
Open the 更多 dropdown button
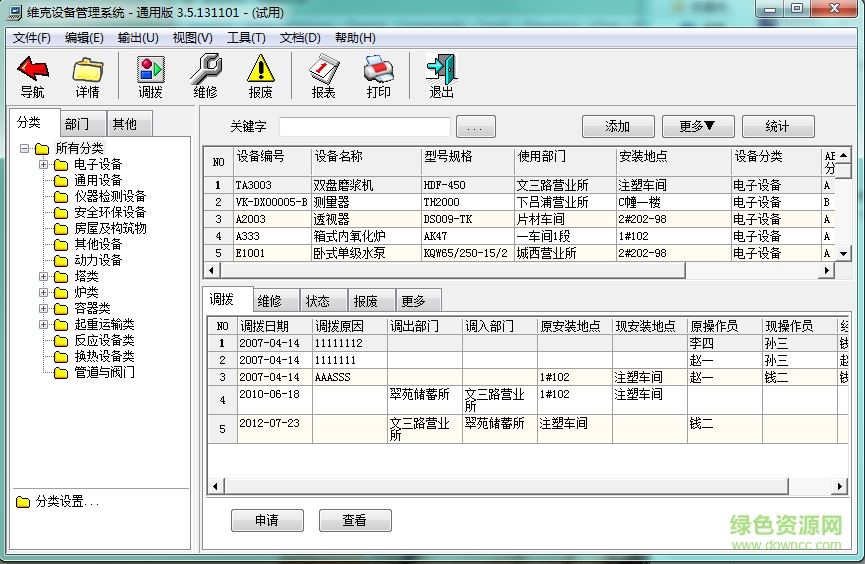(698, 127)
